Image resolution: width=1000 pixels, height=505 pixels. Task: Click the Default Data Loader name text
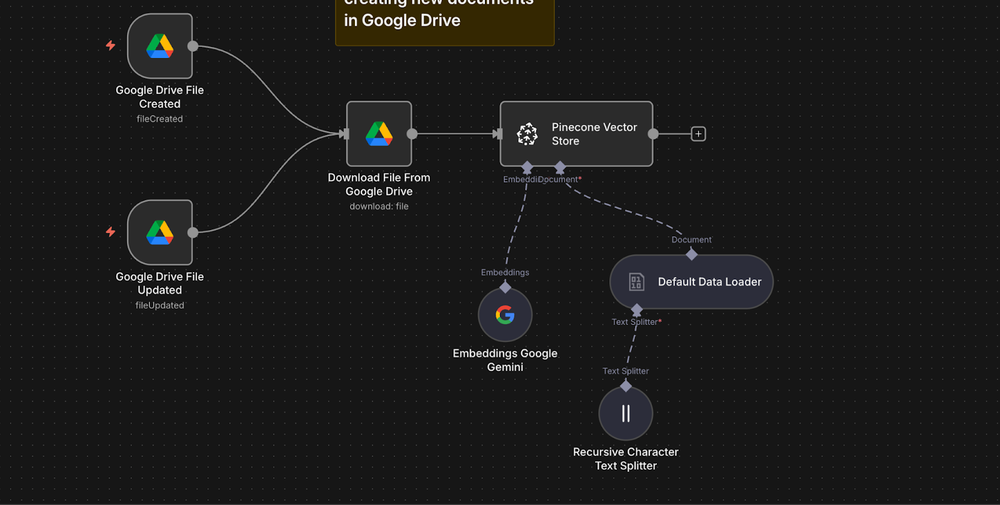[x=709, y=282]
